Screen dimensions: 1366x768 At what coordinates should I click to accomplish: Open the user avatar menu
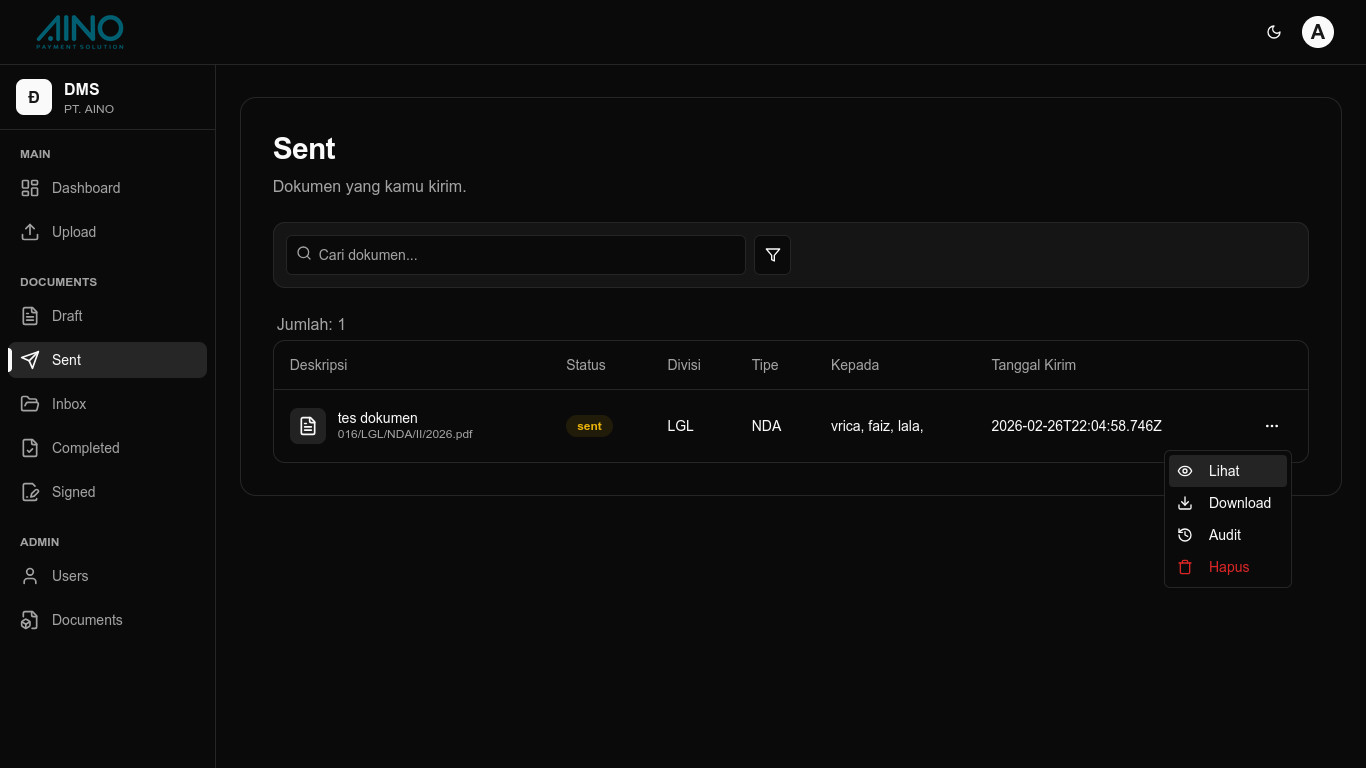[1317, 32]
